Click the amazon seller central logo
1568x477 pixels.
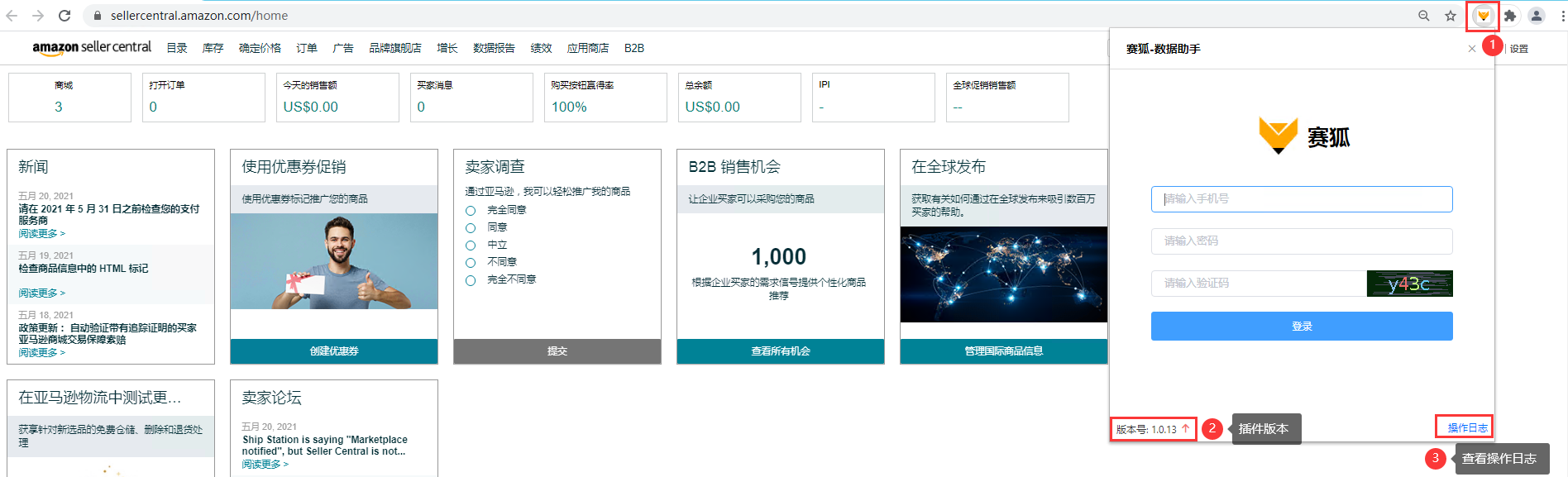92,48
